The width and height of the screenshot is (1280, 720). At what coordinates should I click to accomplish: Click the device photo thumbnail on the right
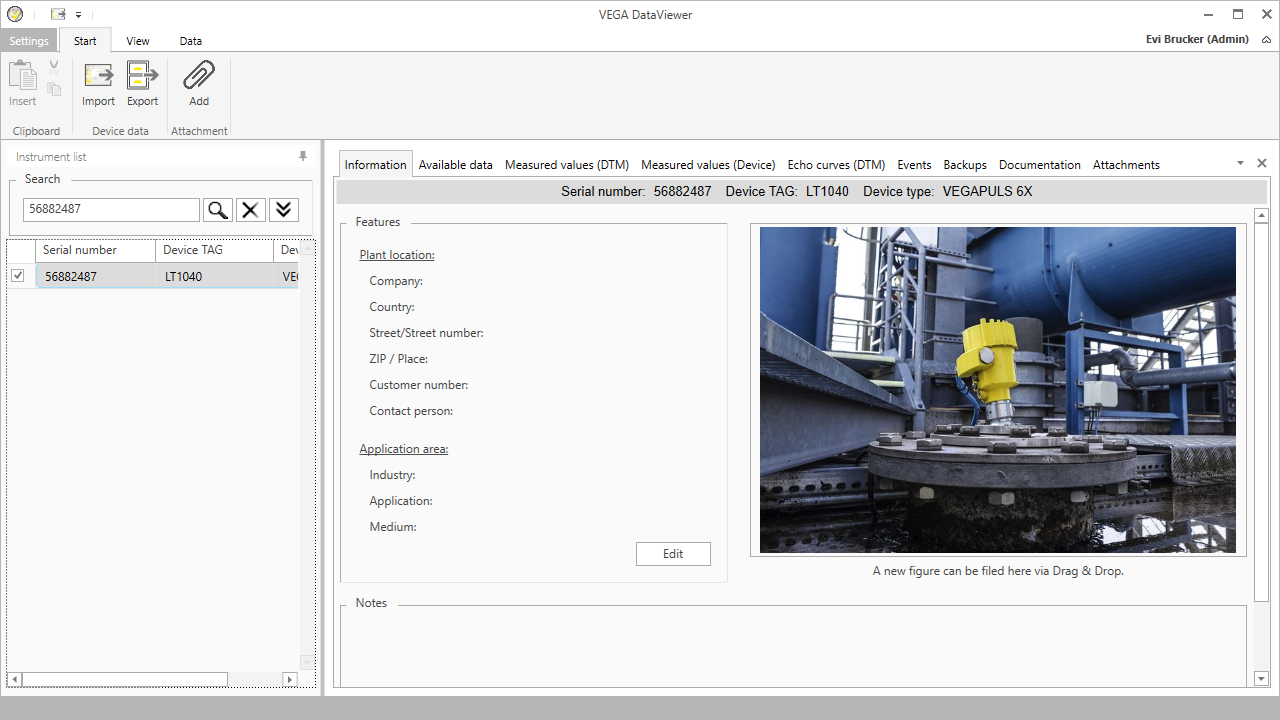tap(997, 389)
